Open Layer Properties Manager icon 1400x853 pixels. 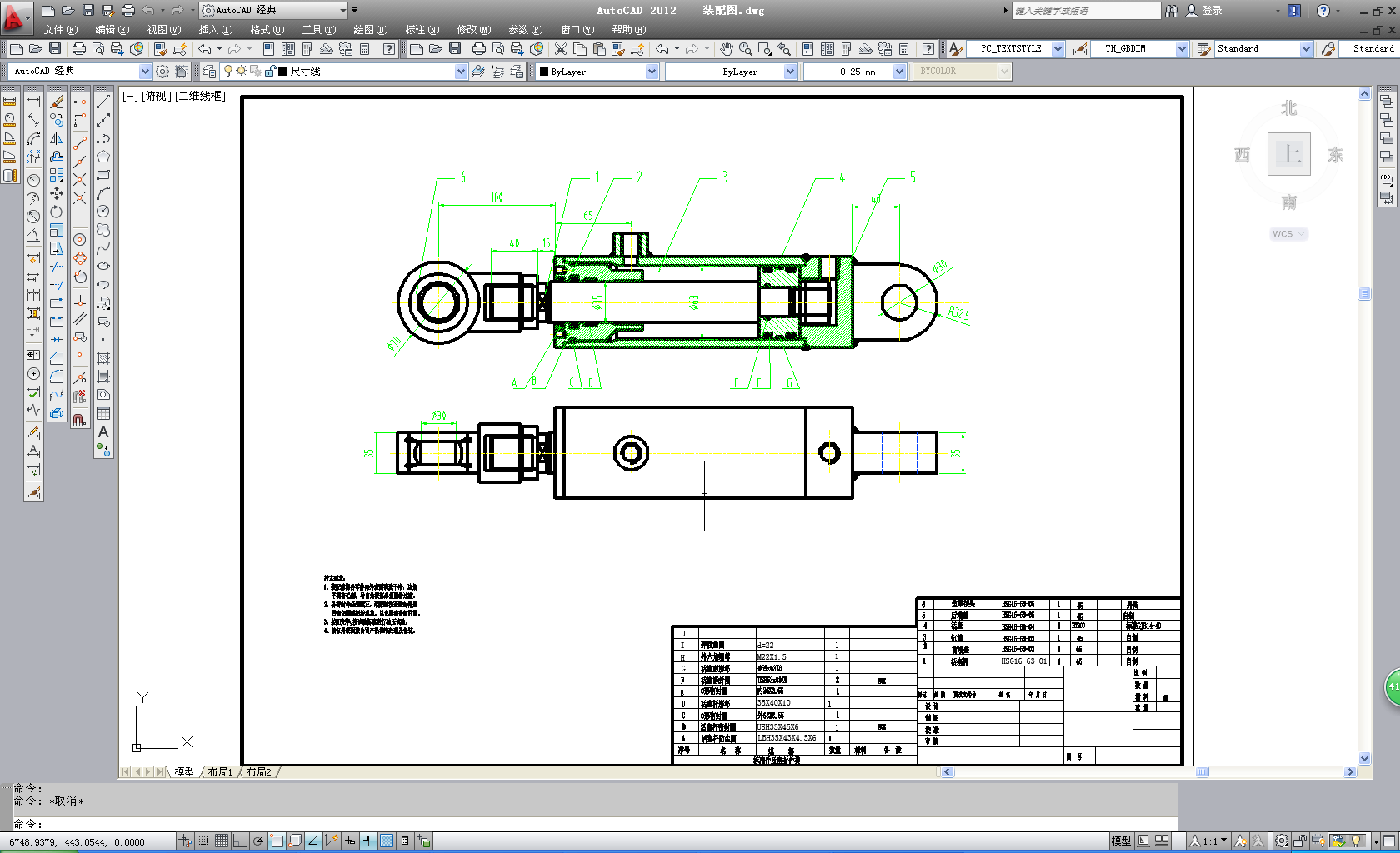[209, 72]
